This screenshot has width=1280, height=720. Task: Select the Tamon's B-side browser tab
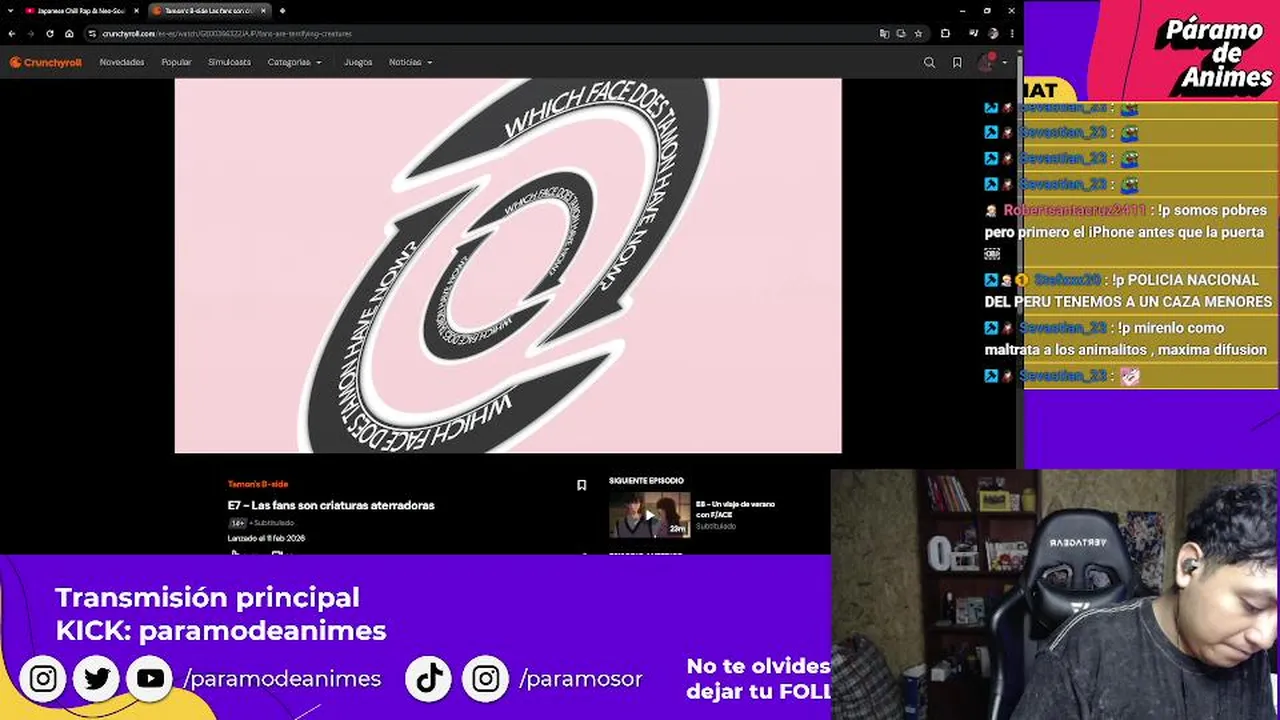[x=208, y=11]
